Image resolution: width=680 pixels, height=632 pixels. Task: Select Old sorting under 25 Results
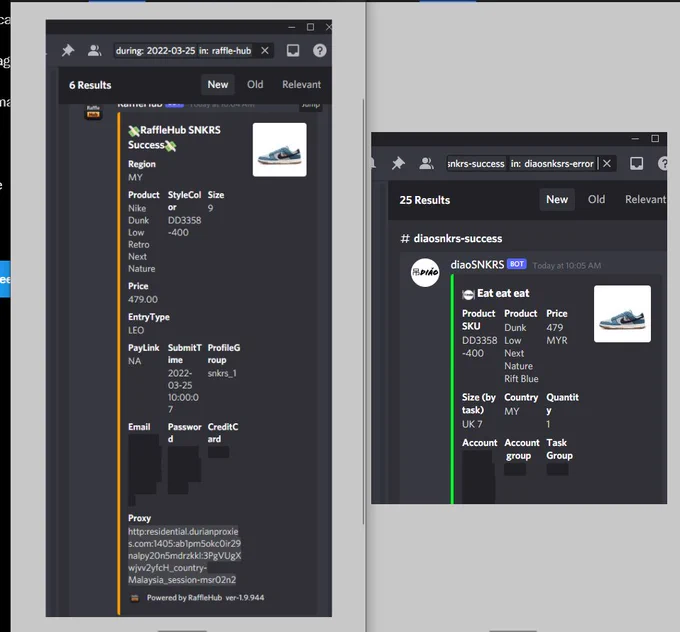point(596,200)
